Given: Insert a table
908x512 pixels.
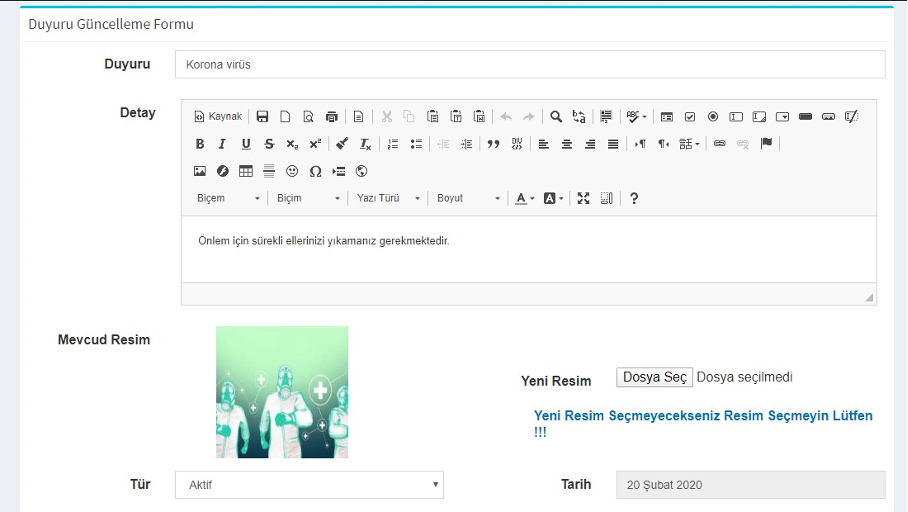Looking at the screenshot, I should 246,171.
